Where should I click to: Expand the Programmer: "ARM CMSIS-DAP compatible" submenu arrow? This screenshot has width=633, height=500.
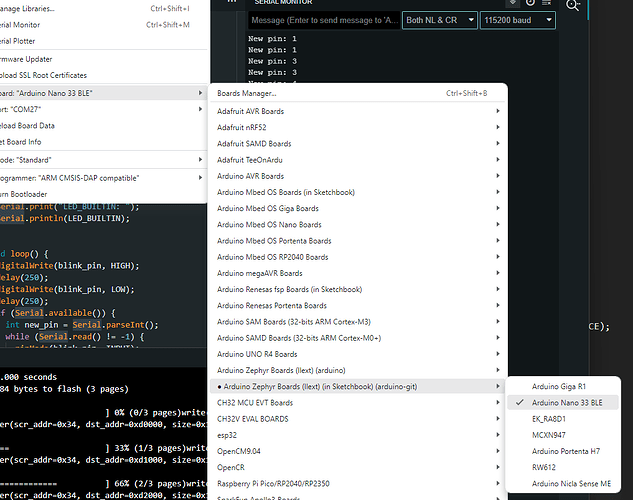click(200, 178)
